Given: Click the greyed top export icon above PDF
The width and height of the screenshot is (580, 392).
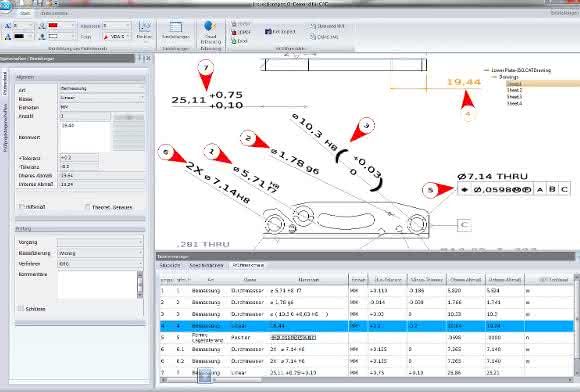Looking at the screenshot, I should click(x=234, y=24).
